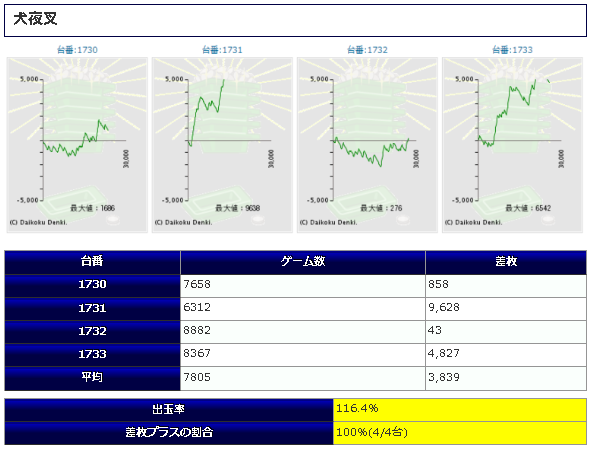
Task: Click the 平均 row header
Action: (x=92, y=379)
